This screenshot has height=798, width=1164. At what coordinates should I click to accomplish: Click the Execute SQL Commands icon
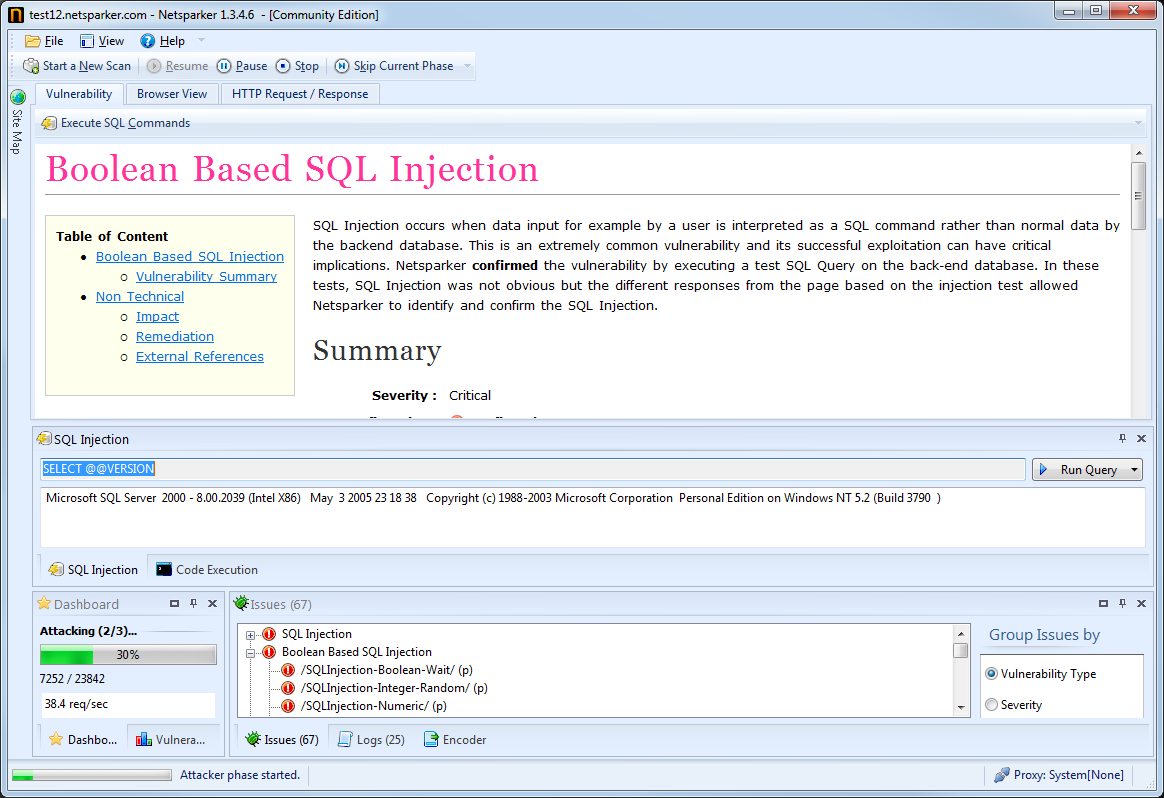tap(49, 123)
